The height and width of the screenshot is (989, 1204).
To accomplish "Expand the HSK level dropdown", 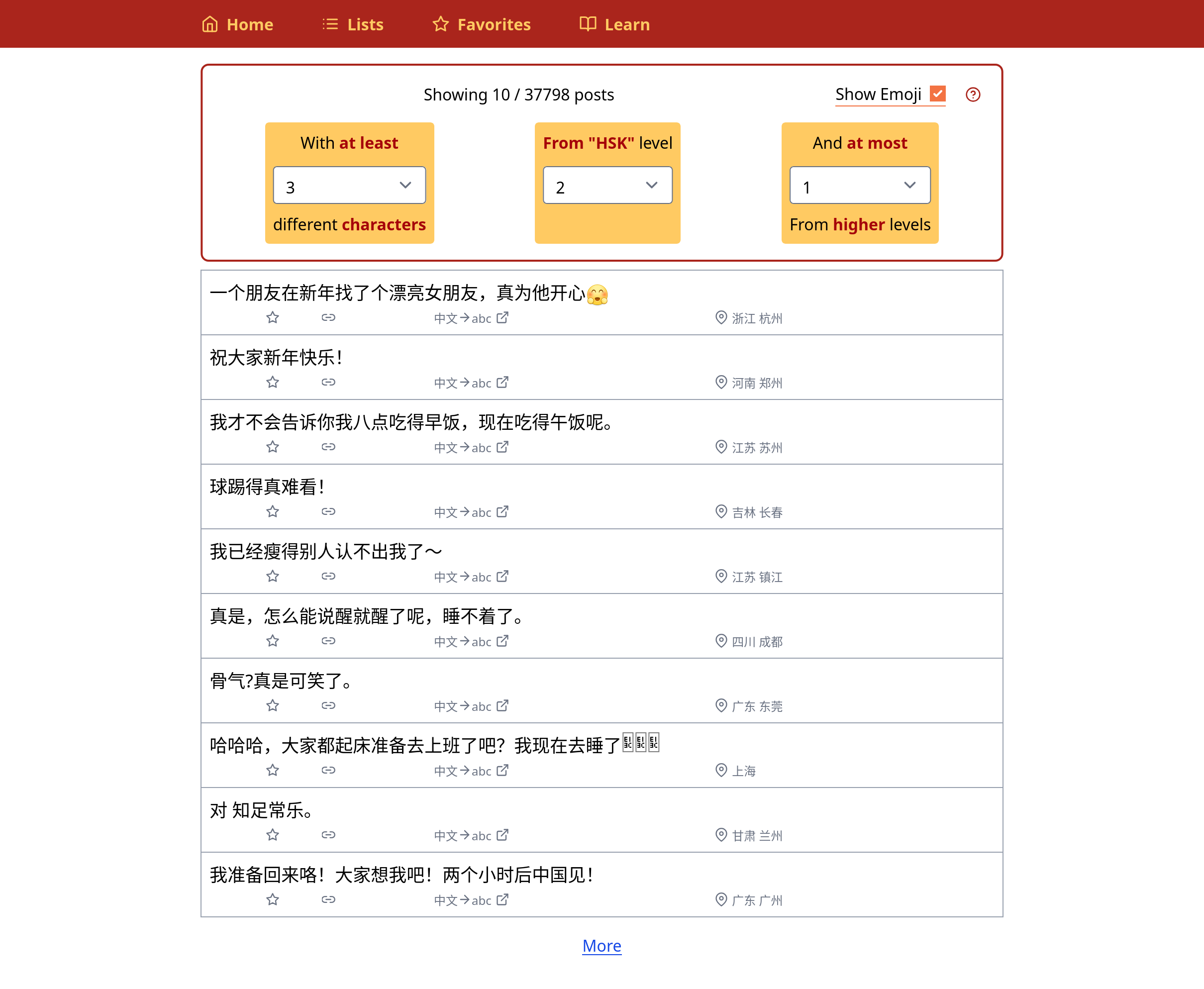I will (607, 185).
